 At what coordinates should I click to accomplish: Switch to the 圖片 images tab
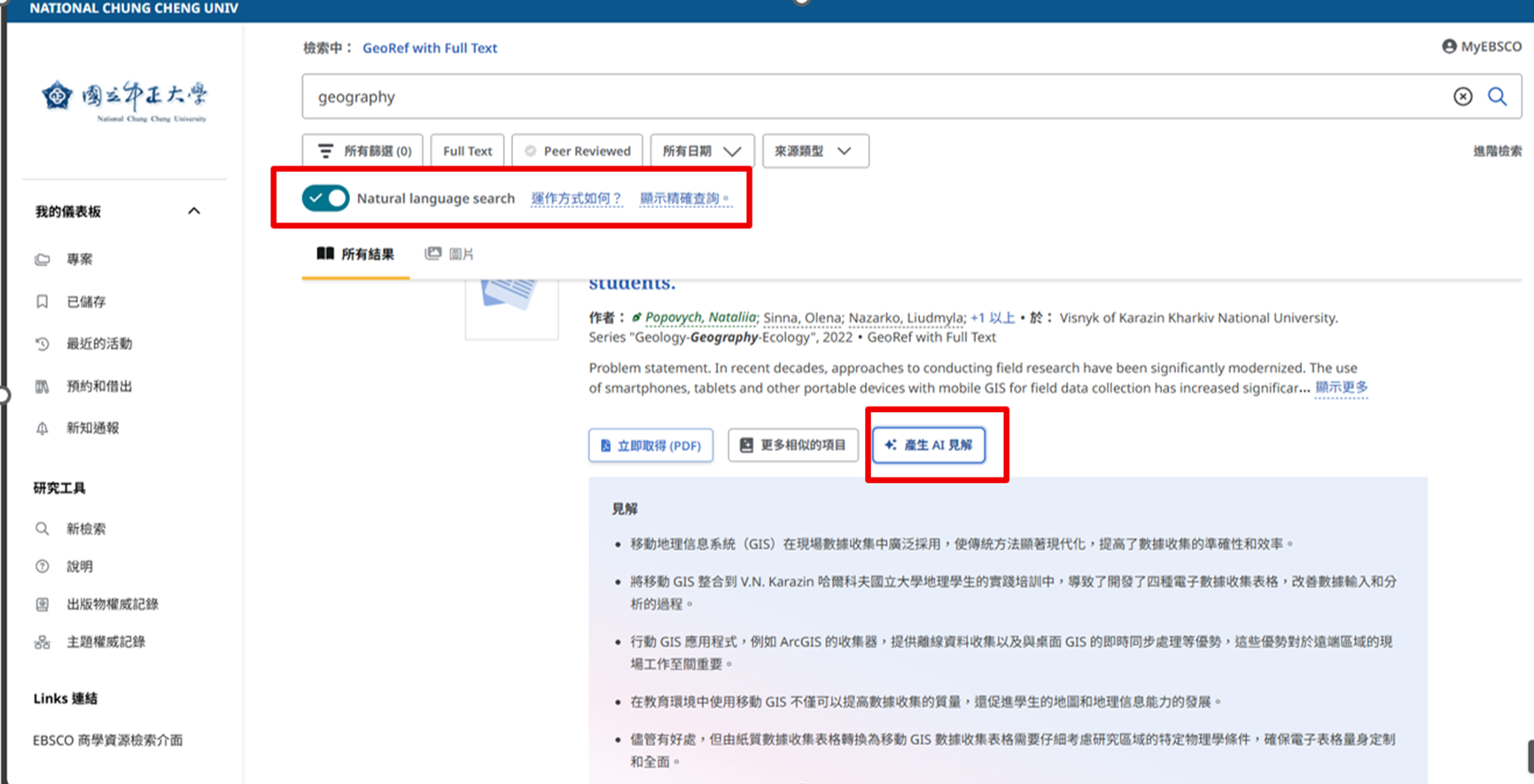tap(450, 254)
